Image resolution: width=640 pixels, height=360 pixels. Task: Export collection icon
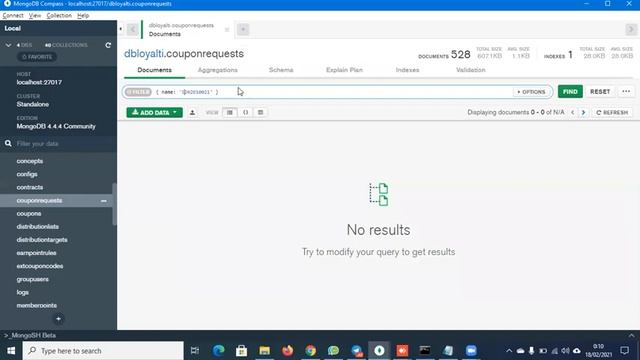click(x=192, y=113)
